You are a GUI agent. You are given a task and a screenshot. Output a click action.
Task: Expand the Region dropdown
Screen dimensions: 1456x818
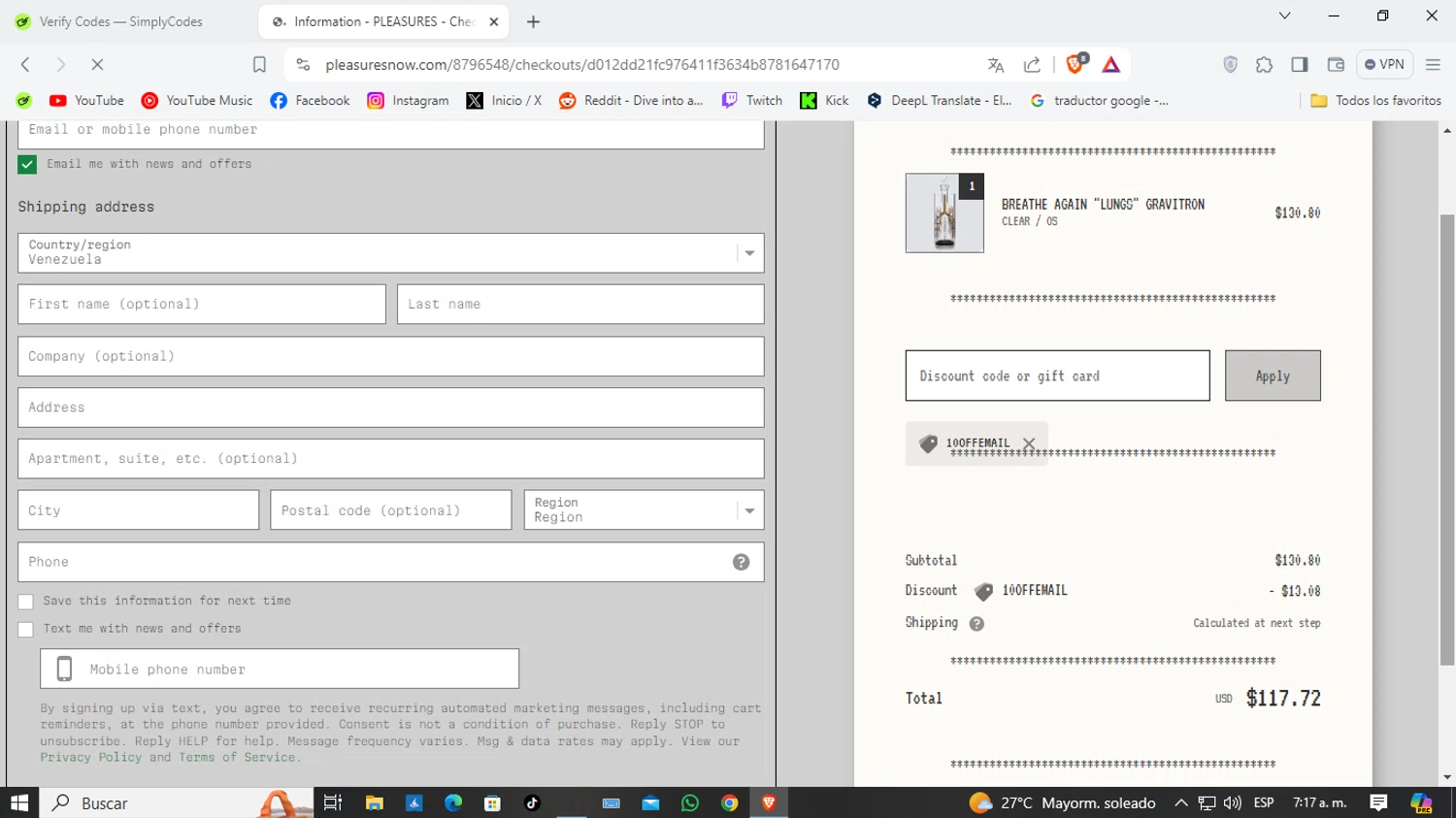pyautogui.click(x=644, y=510)
